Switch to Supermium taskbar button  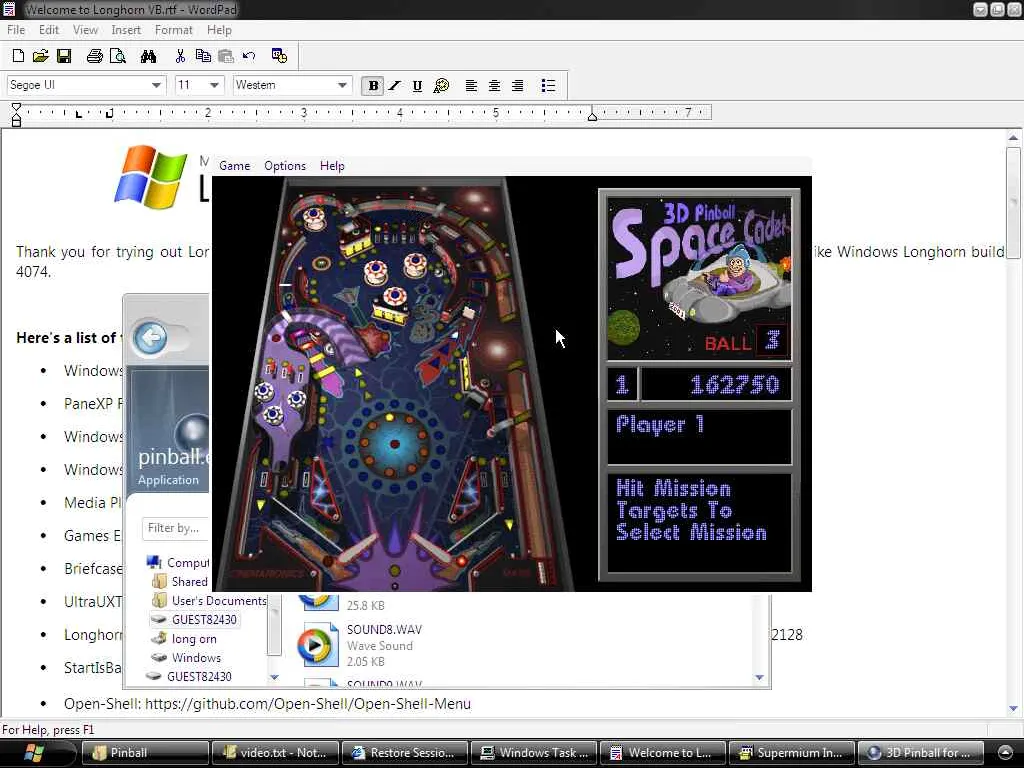point(792,753)
